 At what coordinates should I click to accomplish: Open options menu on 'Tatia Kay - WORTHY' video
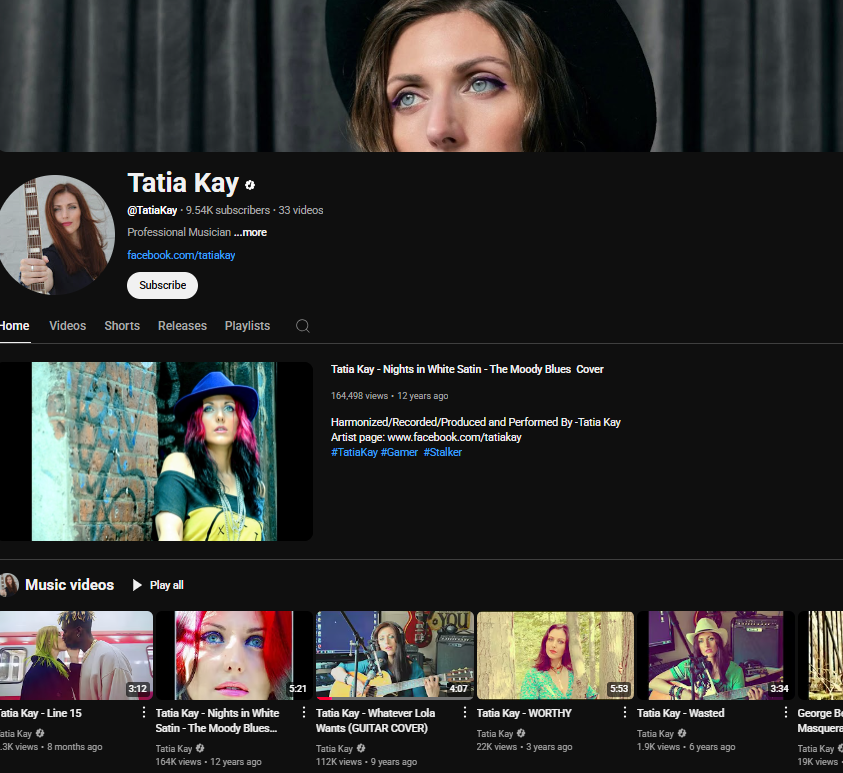[625, 712]
